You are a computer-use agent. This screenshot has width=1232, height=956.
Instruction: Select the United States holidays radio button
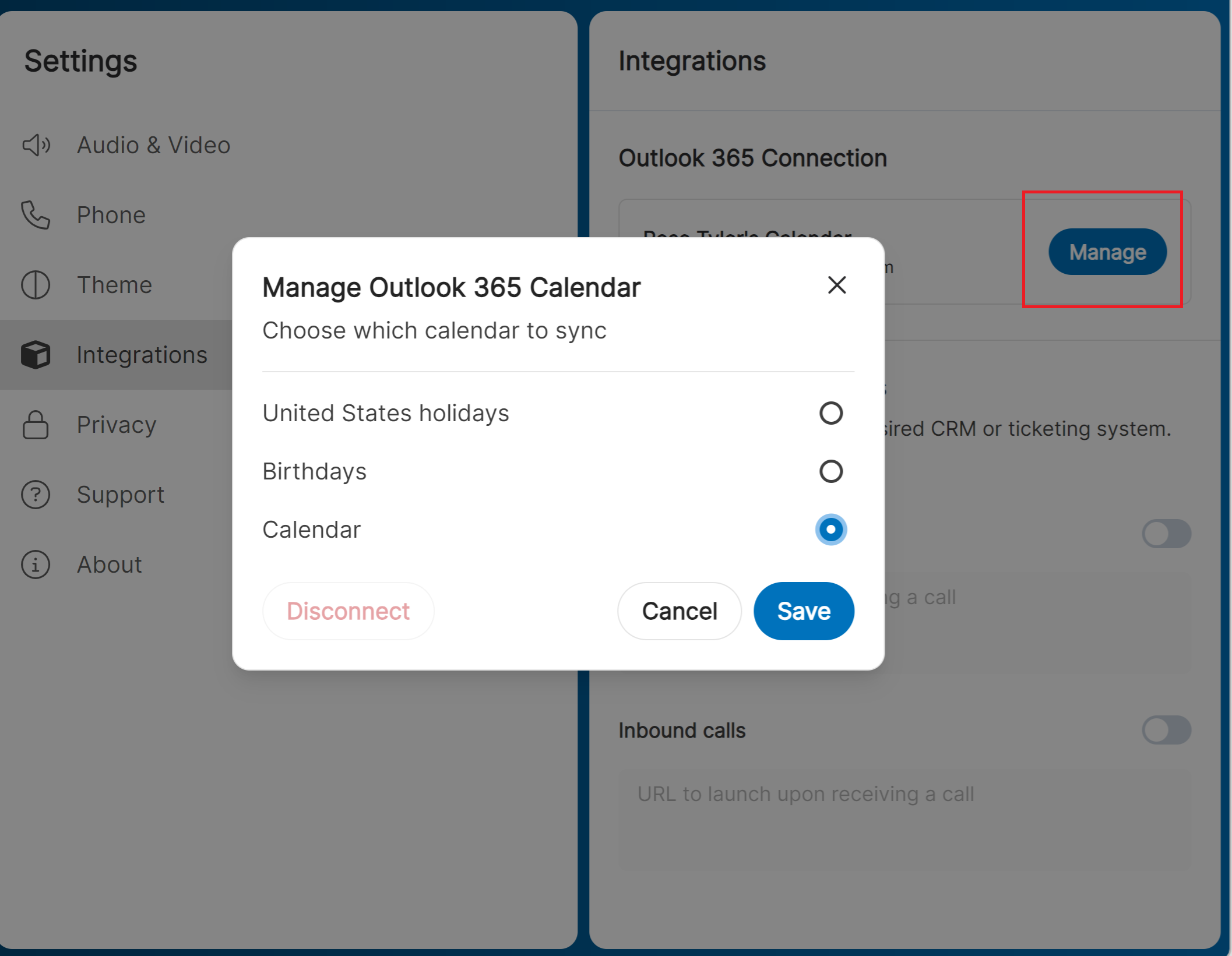831,413
